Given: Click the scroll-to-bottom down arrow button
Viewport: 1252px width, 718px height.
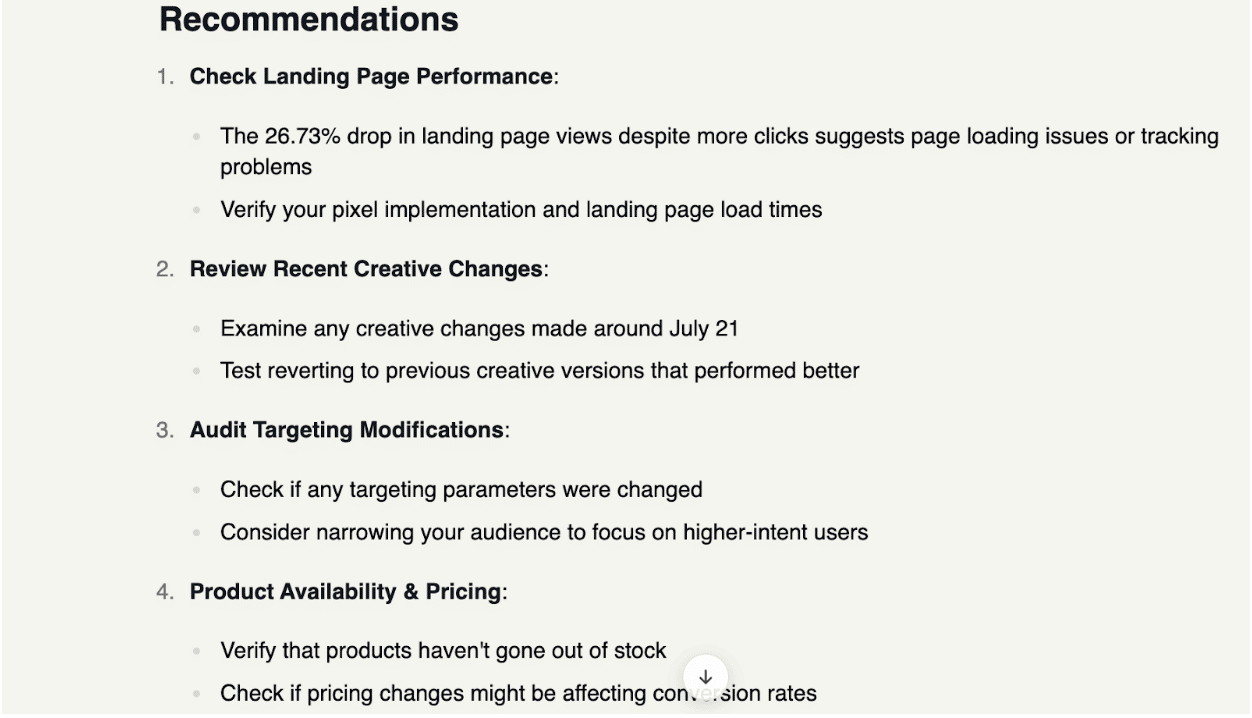Looking at the screenshot, I should [x=706, y=677].
